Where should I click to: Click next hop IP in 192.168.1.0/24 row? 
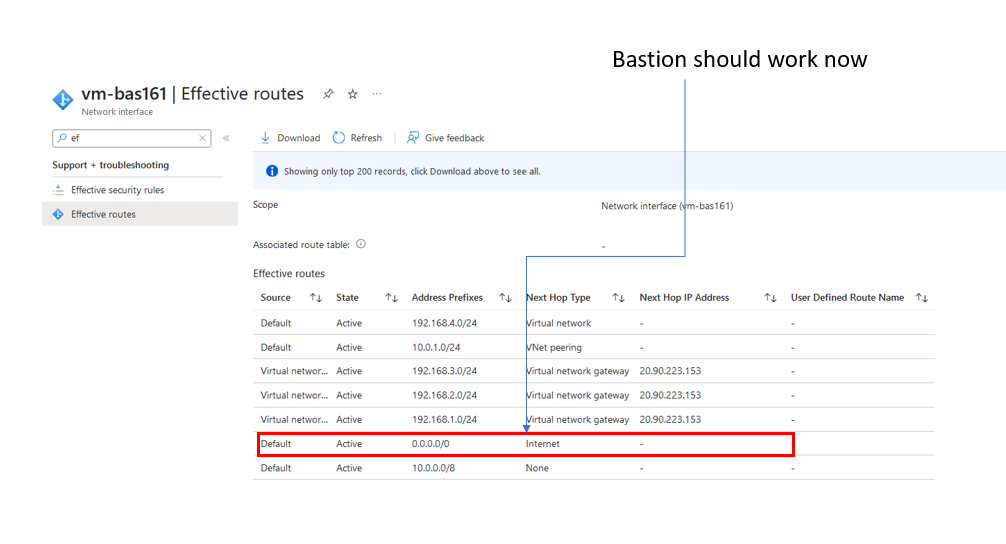coord(670,420)
